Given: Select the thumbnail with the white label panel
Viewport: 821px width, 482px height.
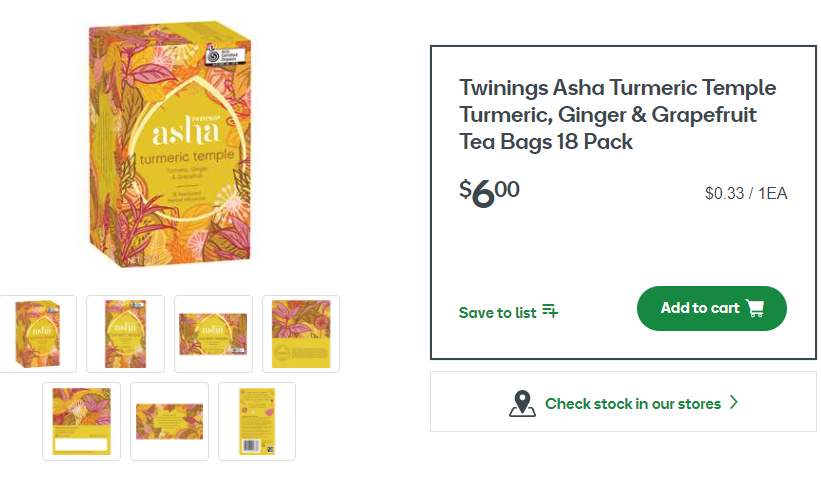Looking at the screenshot, I should coord(82,421).
